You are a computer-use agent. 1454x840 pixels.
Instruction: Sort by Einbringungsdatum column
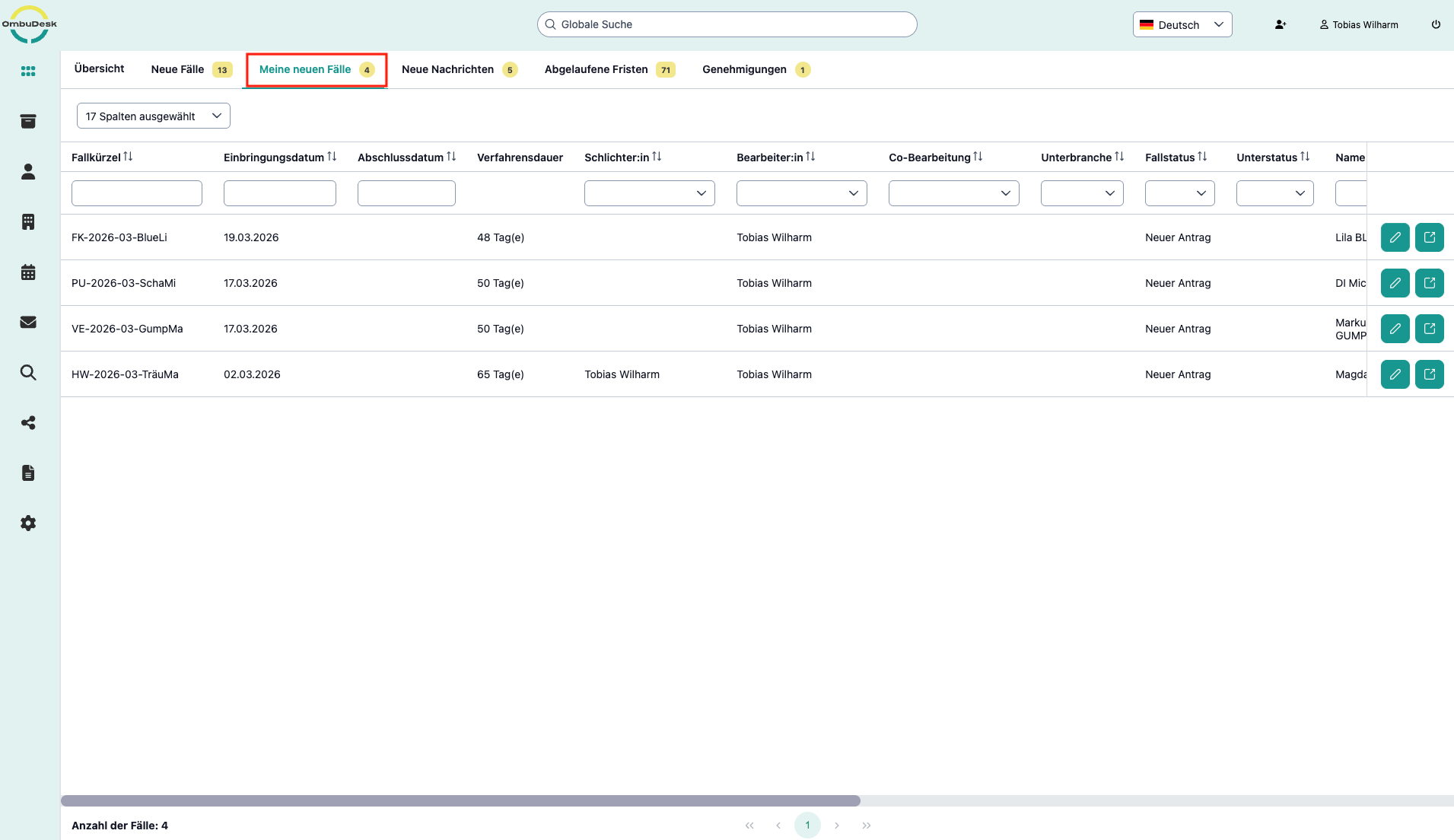point(332,157)
